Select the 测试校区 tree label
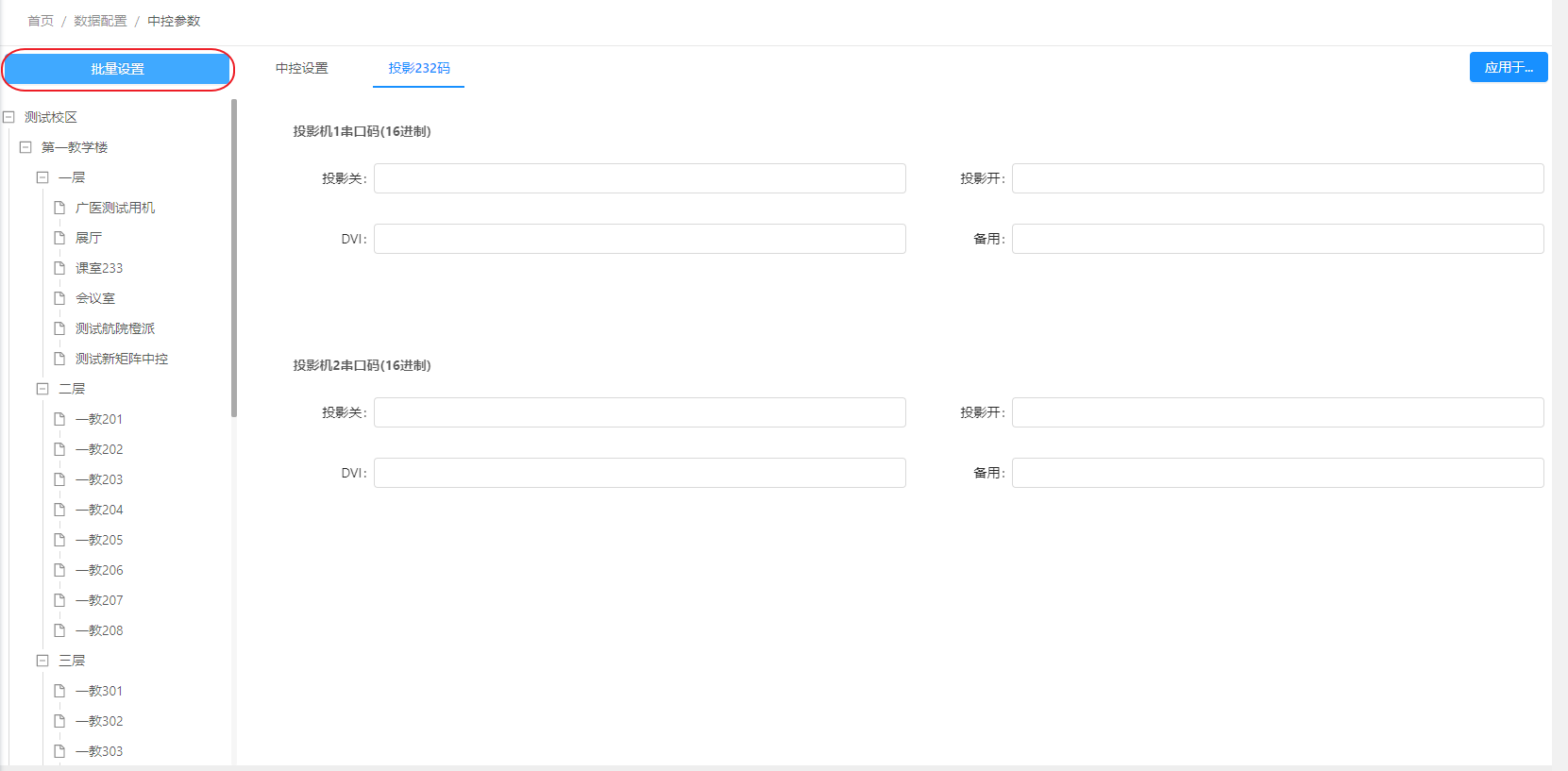This screenshot has height=771, width=1568. coord(51,117)
